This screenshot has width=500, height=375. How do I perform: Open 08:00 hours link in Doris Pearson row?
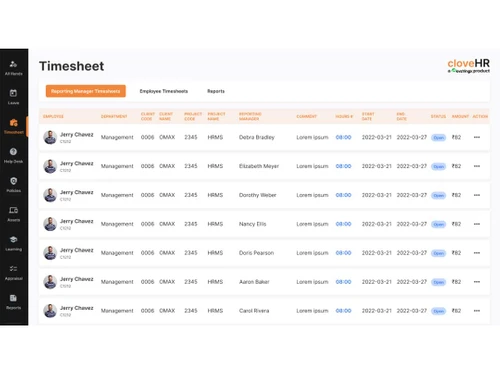pyautogui.click(x=343, y=253)
